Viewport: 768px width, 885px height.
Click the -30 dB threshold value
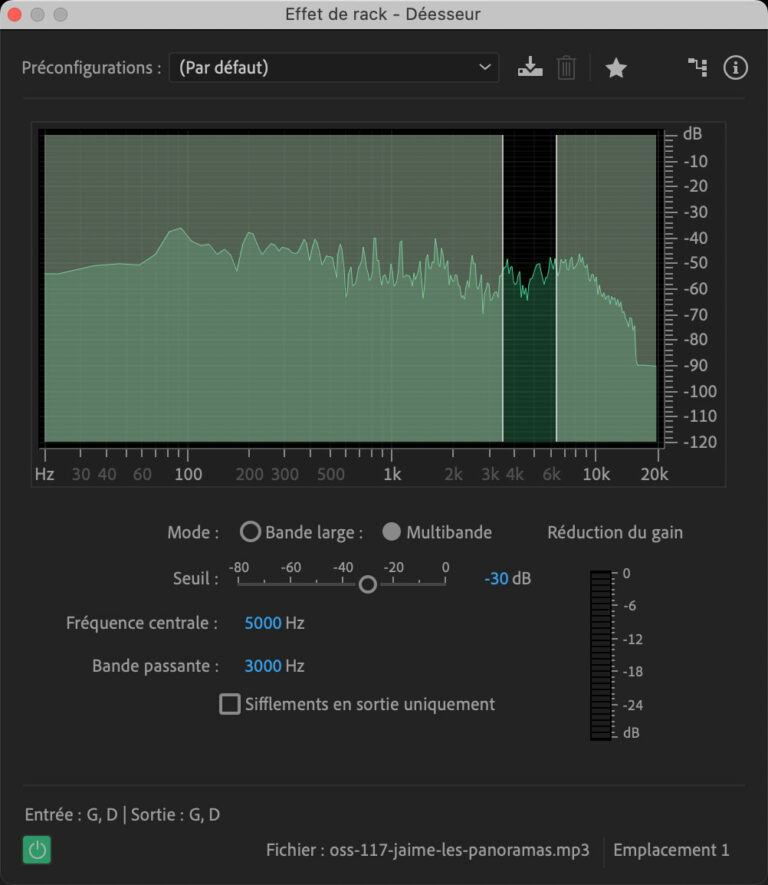coord(496,579)
